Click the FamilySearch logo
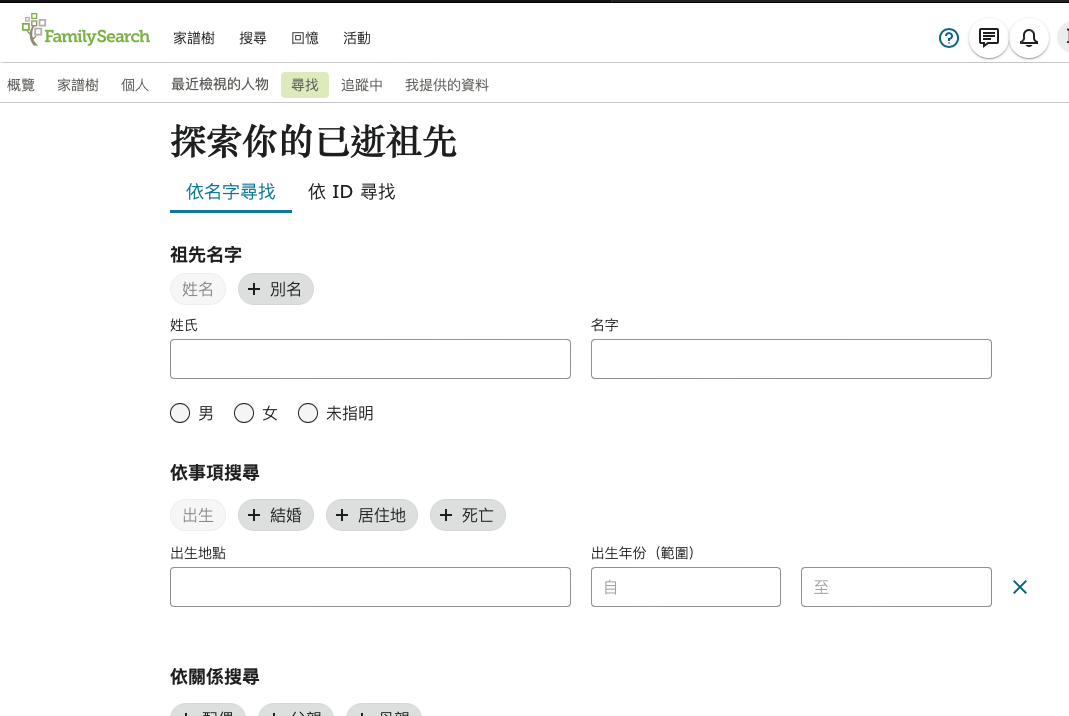 click(x=86, y=31)
